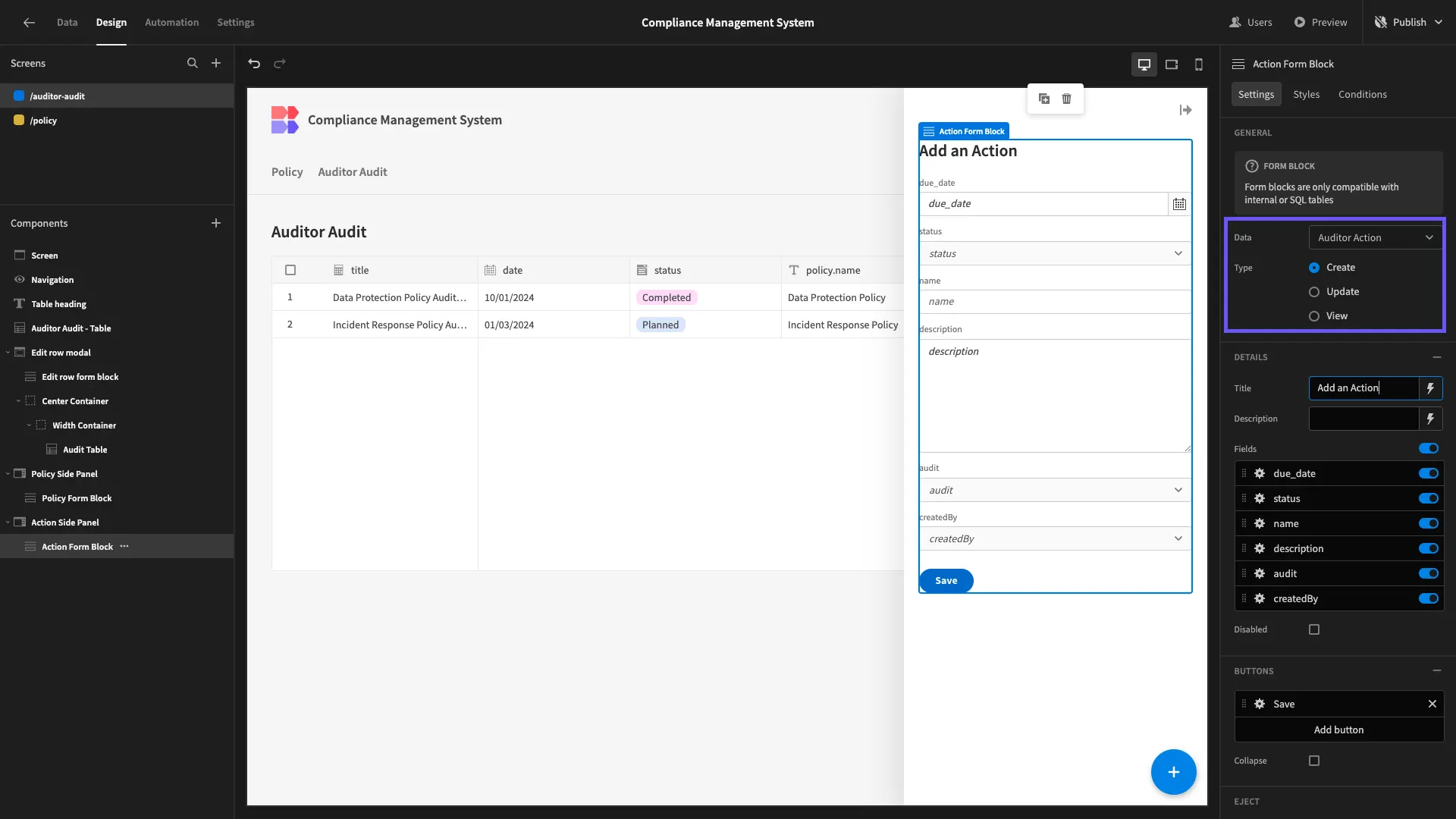Switch to the Styles tab
This screenshot has height=819, width=1456.
click(1306, 94)
